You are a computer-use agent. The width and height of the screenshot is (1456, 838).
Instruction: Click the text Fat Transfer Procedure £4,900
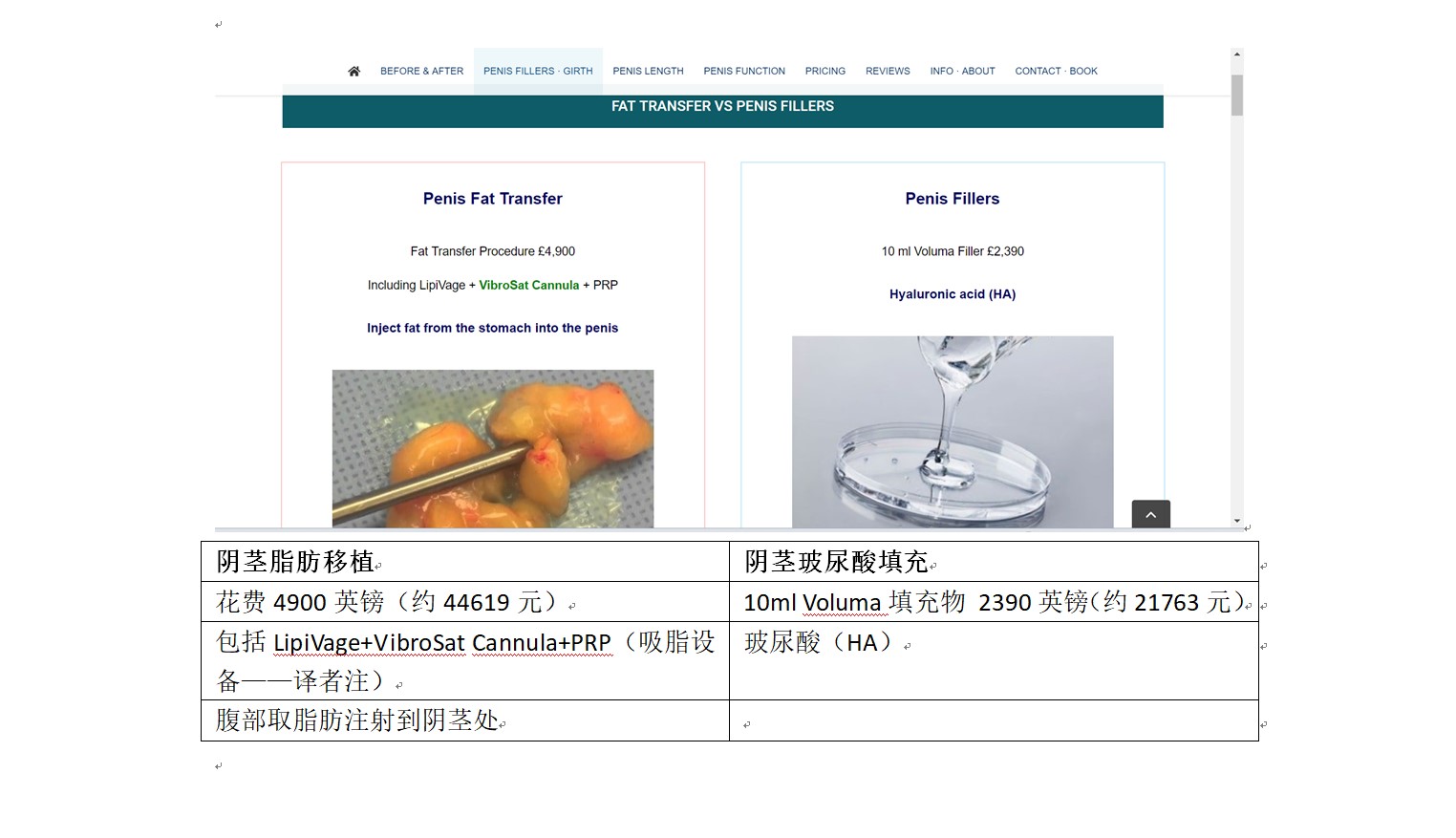493,251
